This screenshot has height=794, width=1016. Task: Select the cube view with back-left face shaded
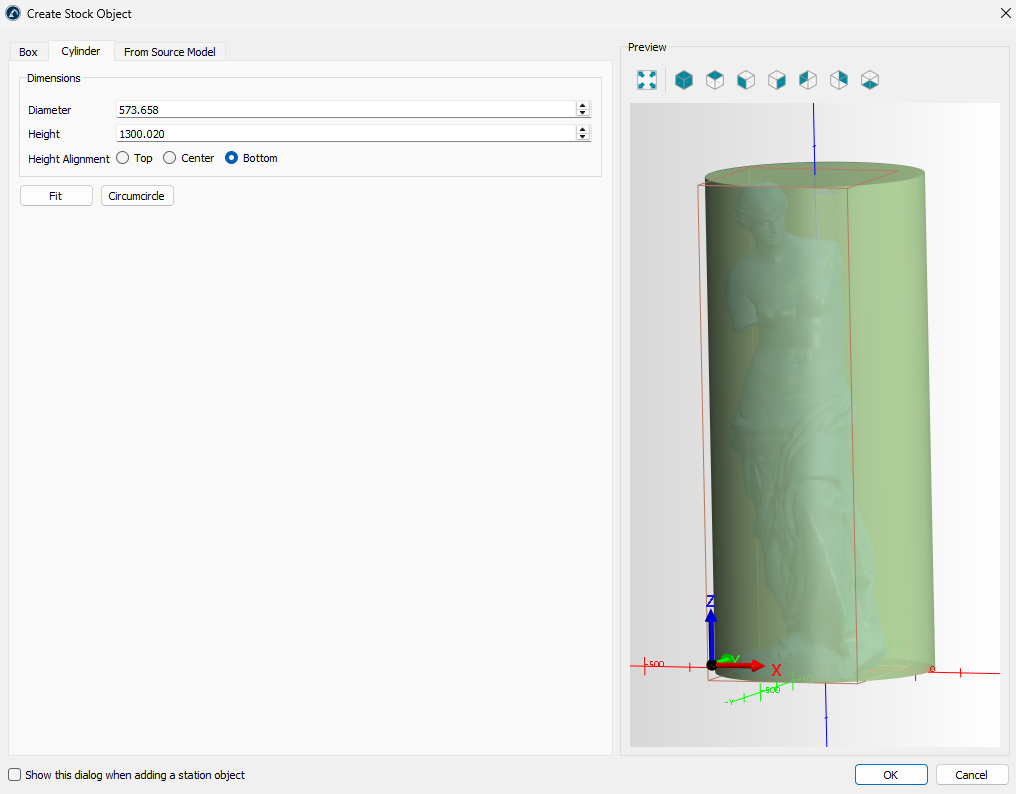(808, 80)
